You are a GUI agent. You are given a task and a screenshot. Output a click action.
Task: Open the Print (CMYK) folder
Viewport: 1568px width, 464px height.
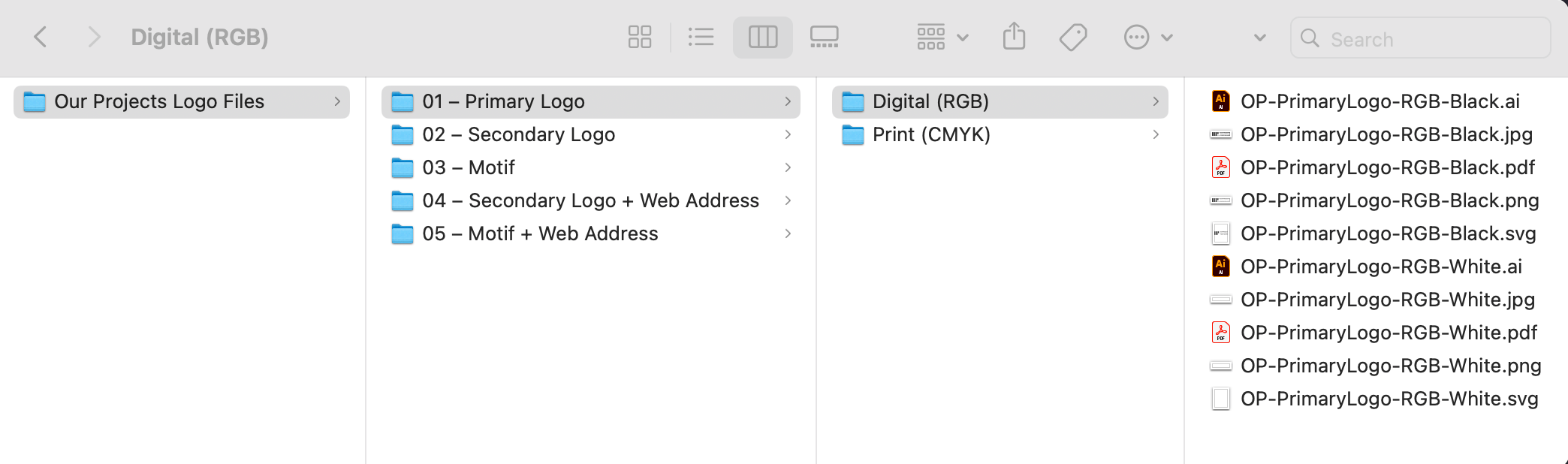[x=1000, y=134]
